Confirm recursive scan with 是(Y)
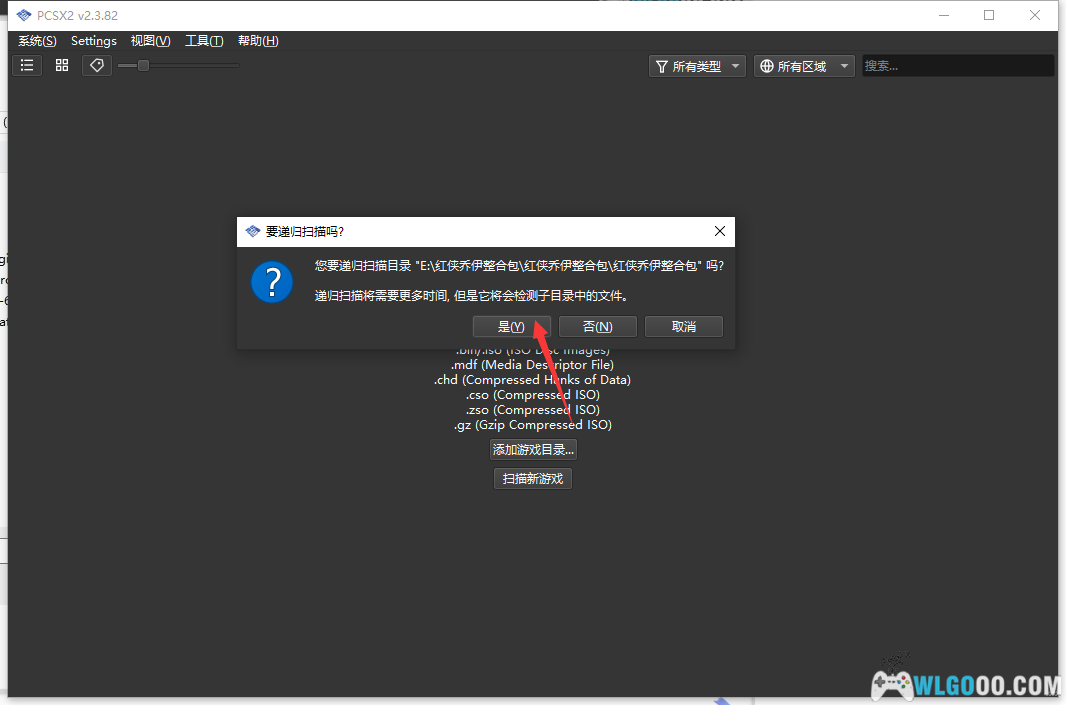Screen dimensions: 1066x705 (x=511, y=327)
